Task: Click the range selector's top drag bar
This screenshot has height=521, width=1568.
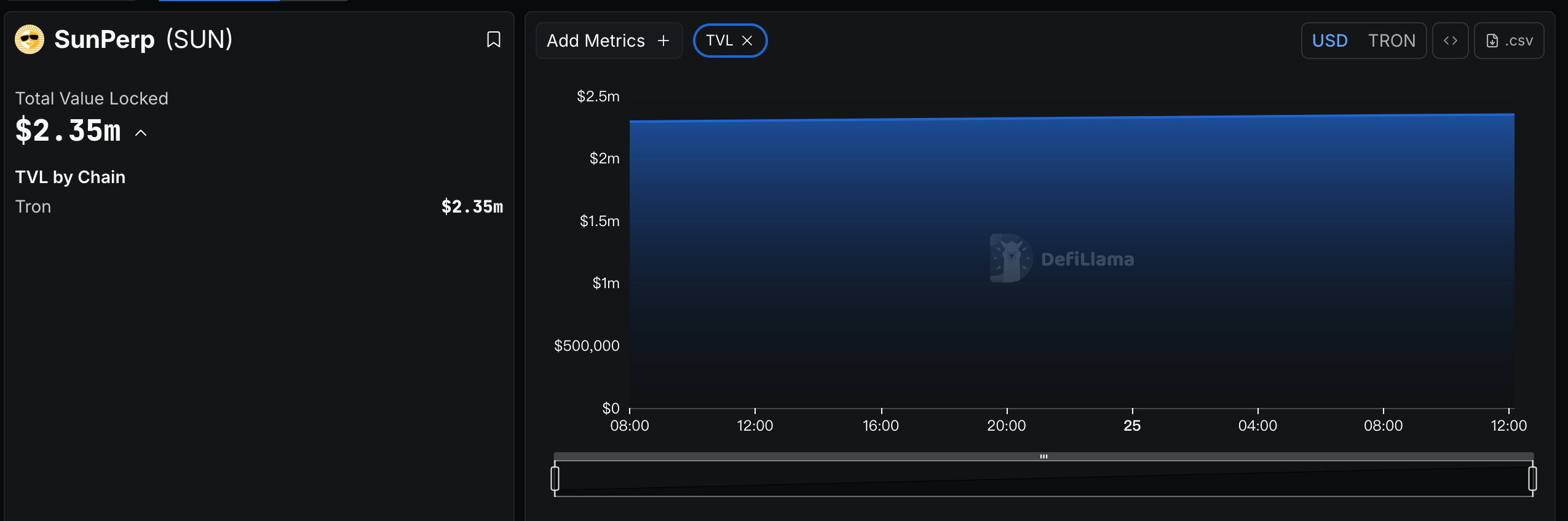Action: coord(1043,456)
